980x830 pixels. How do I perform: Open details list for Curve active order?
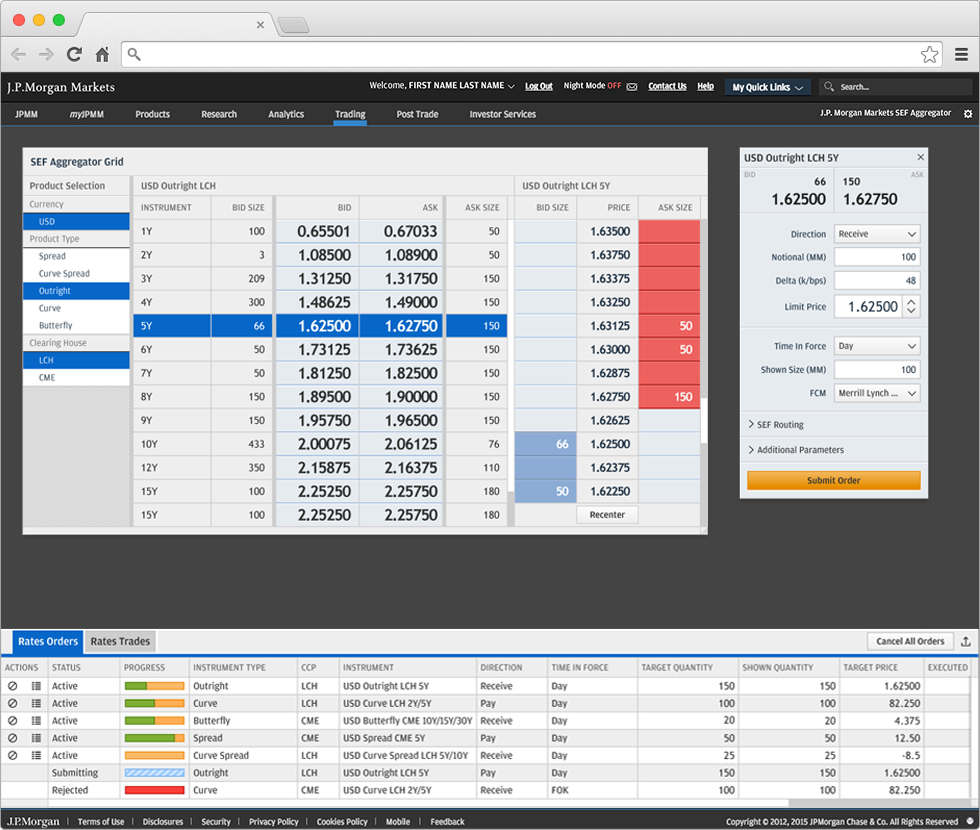(x=36, y=703)
